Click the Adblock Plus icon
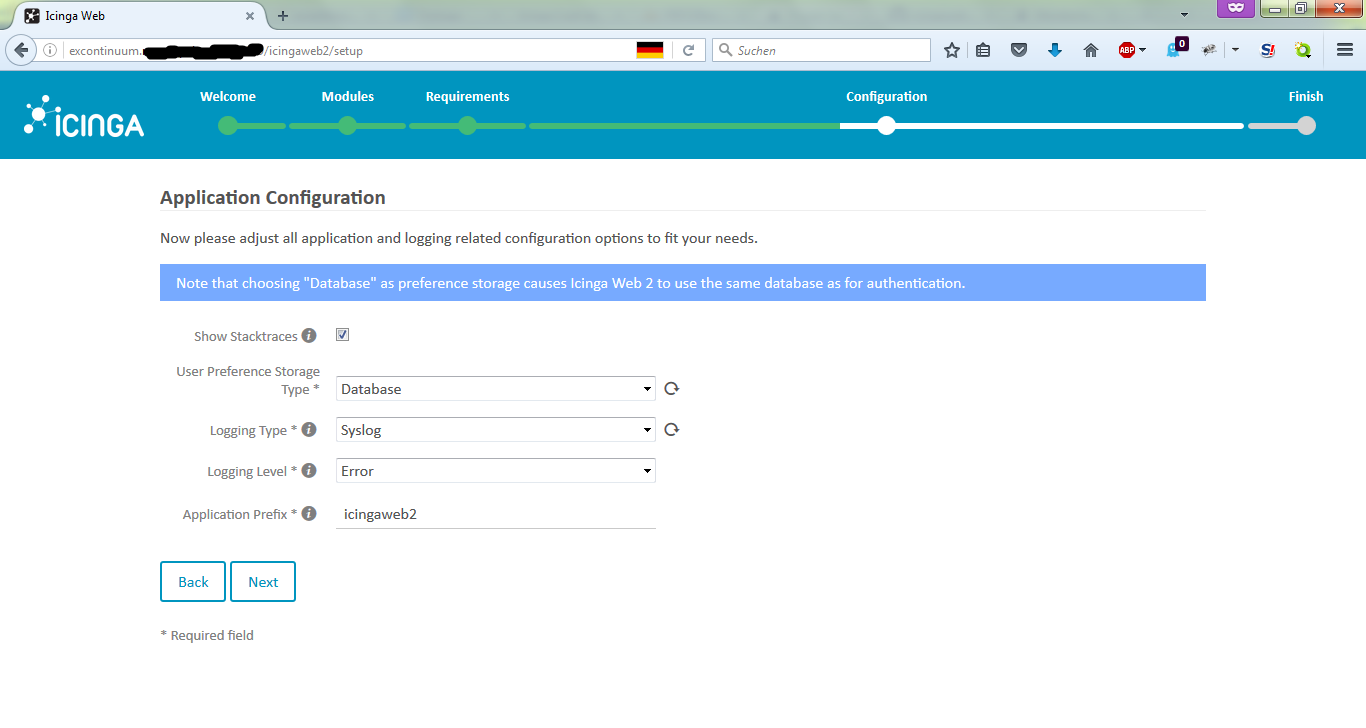Viewport: 1366px width, 728px height. tap(1127, 50)
